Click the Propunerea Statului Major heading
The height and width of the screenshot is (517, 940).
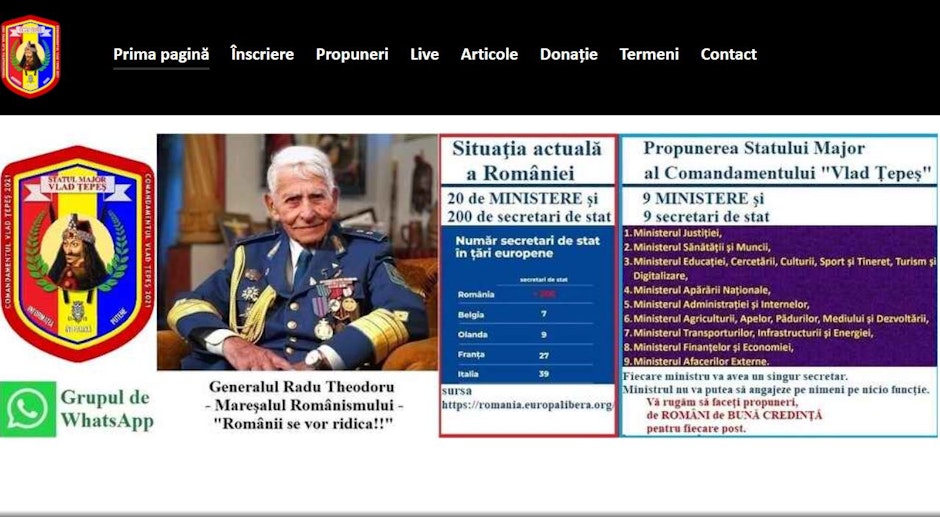pyautogui.click(x=787, y=160)
